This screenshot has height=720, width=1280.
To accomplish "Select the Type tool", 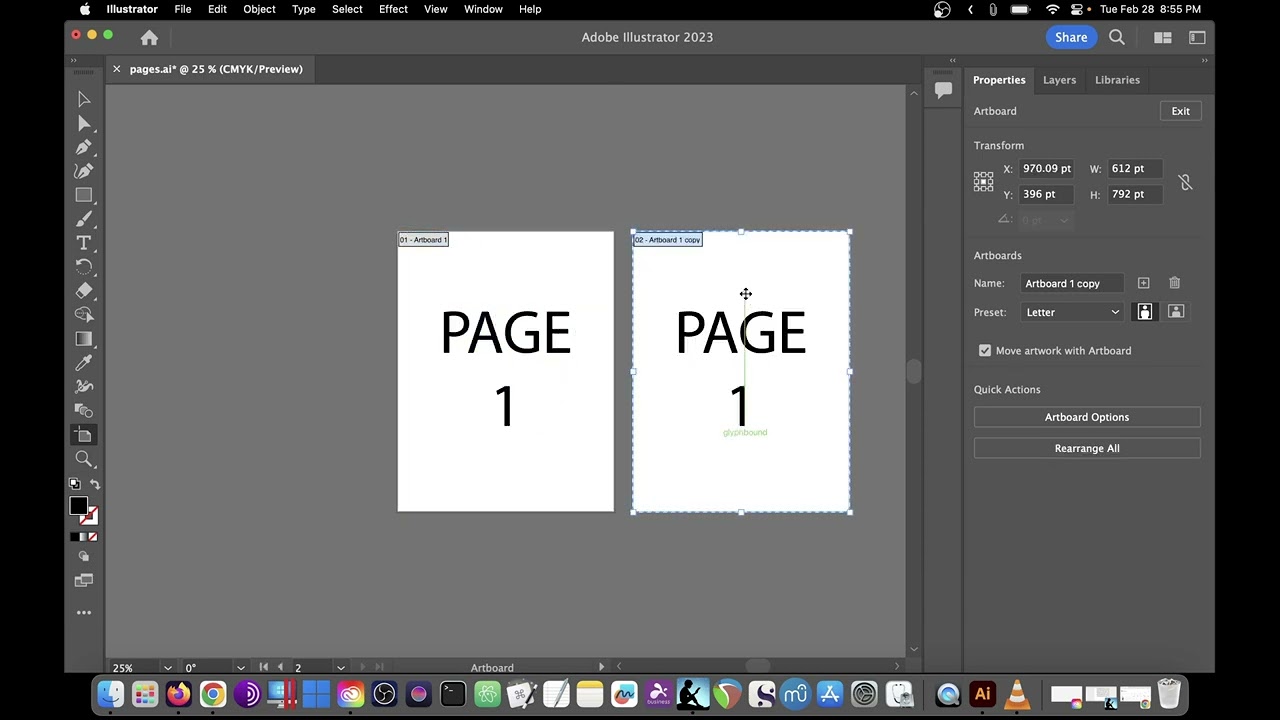I will click(84, 243).
